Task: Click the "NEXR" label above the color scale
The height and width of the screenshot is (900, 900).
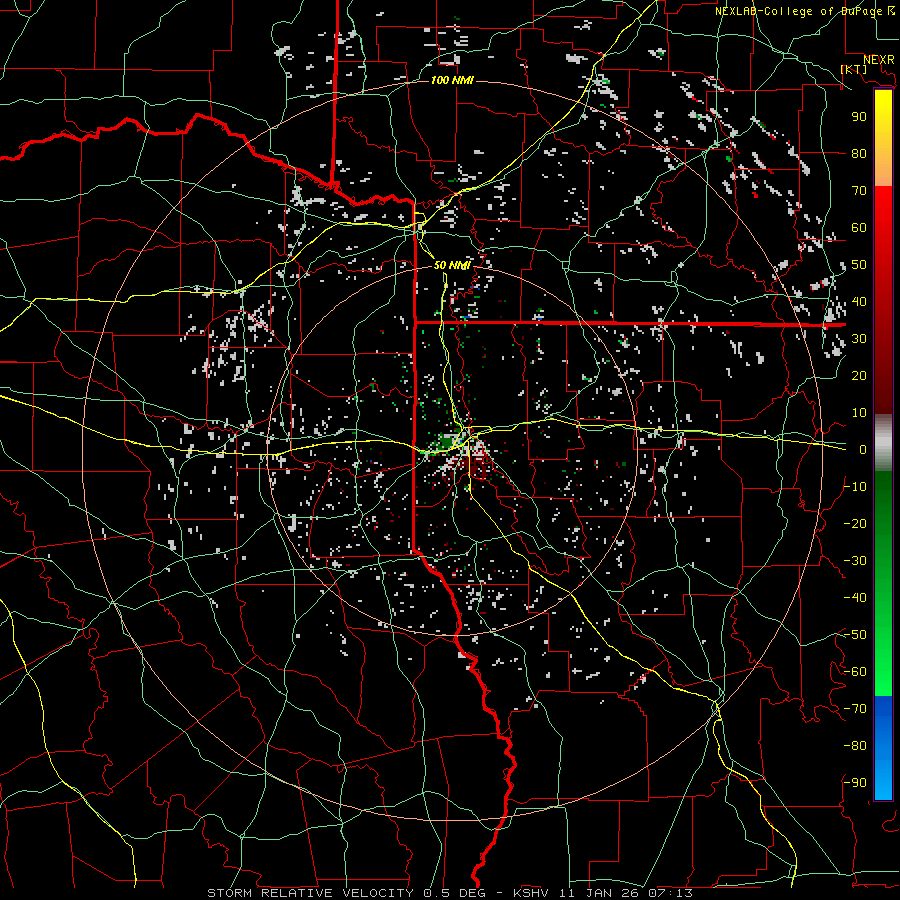Action: tap(878, 60)
